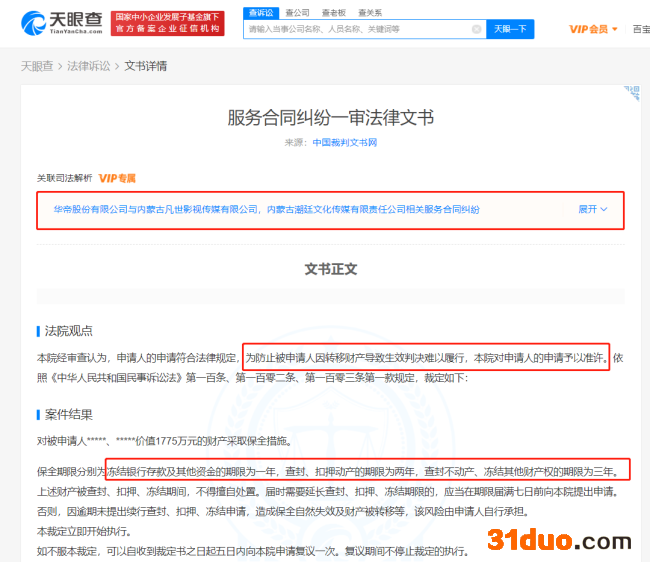Click the 案件结果 section heading
The image size is (650, 562).
tap(69, 414)
